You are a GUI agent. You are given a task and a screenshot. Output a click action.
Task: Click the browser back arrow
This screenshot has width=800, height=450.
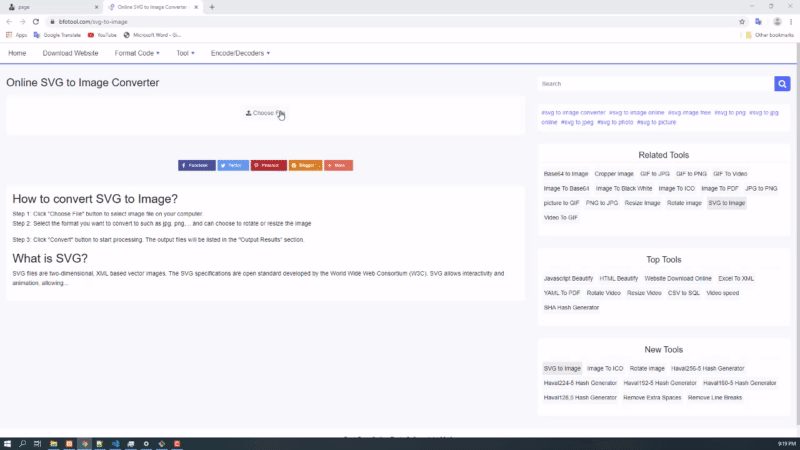click(9, 21)
